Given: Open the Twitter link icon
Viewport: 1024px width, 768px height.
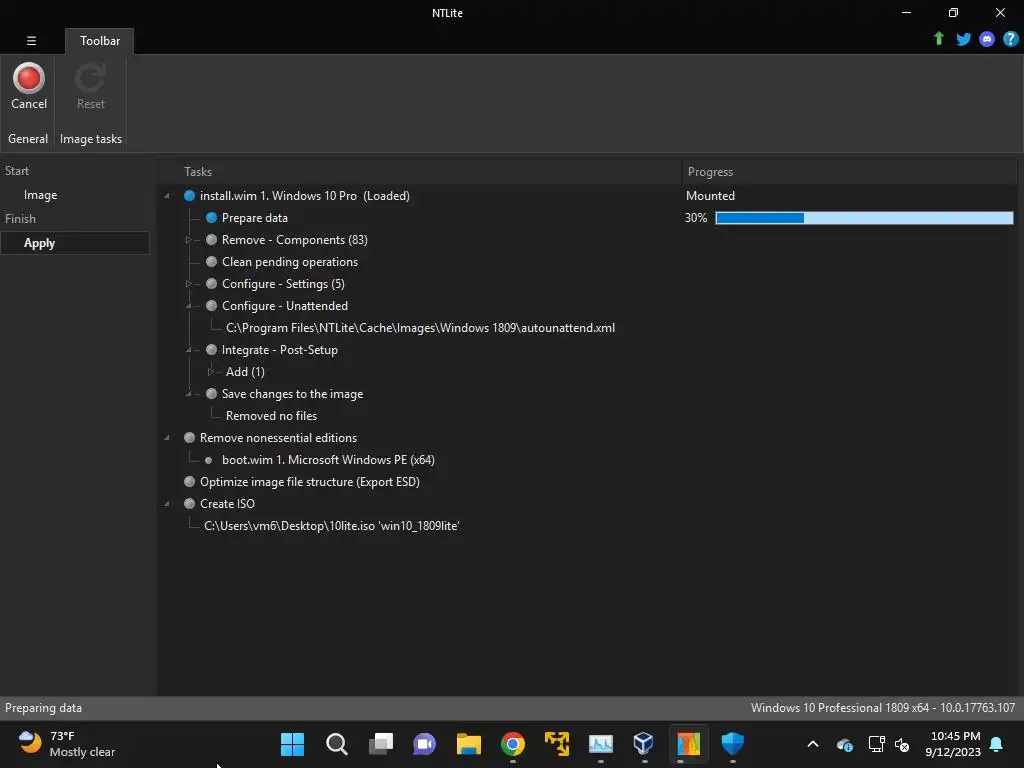Looking at the screenshot, I should (x=963, y=39).
